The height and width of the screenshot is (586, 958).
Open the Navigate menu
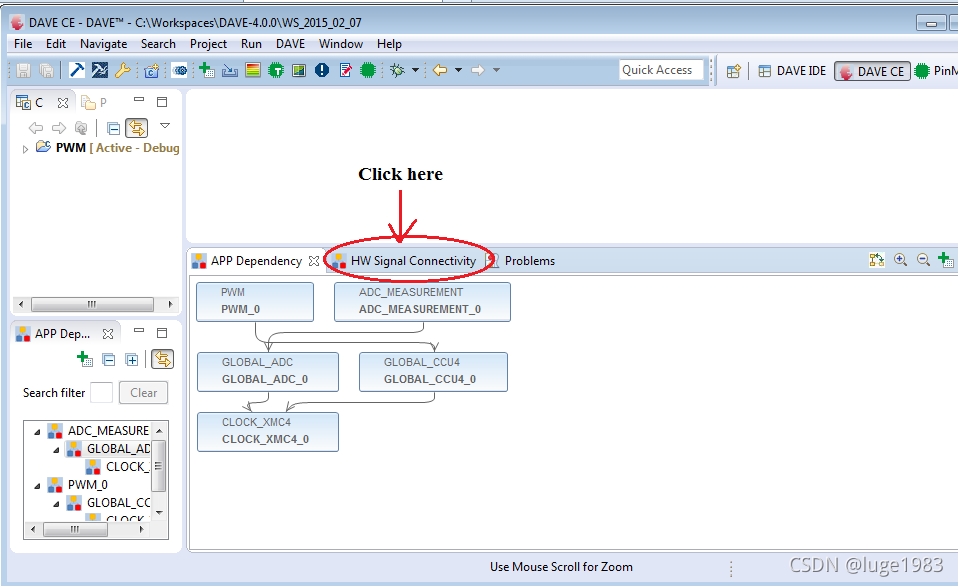(104, 44)
